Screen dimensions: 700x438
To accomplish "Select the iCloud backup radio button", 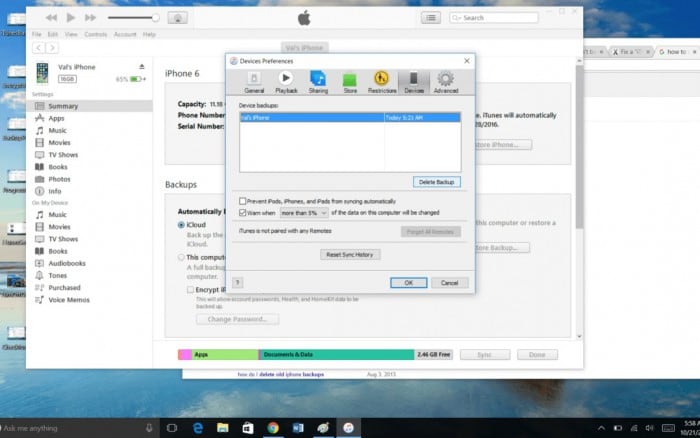I will tap(181, 225).
